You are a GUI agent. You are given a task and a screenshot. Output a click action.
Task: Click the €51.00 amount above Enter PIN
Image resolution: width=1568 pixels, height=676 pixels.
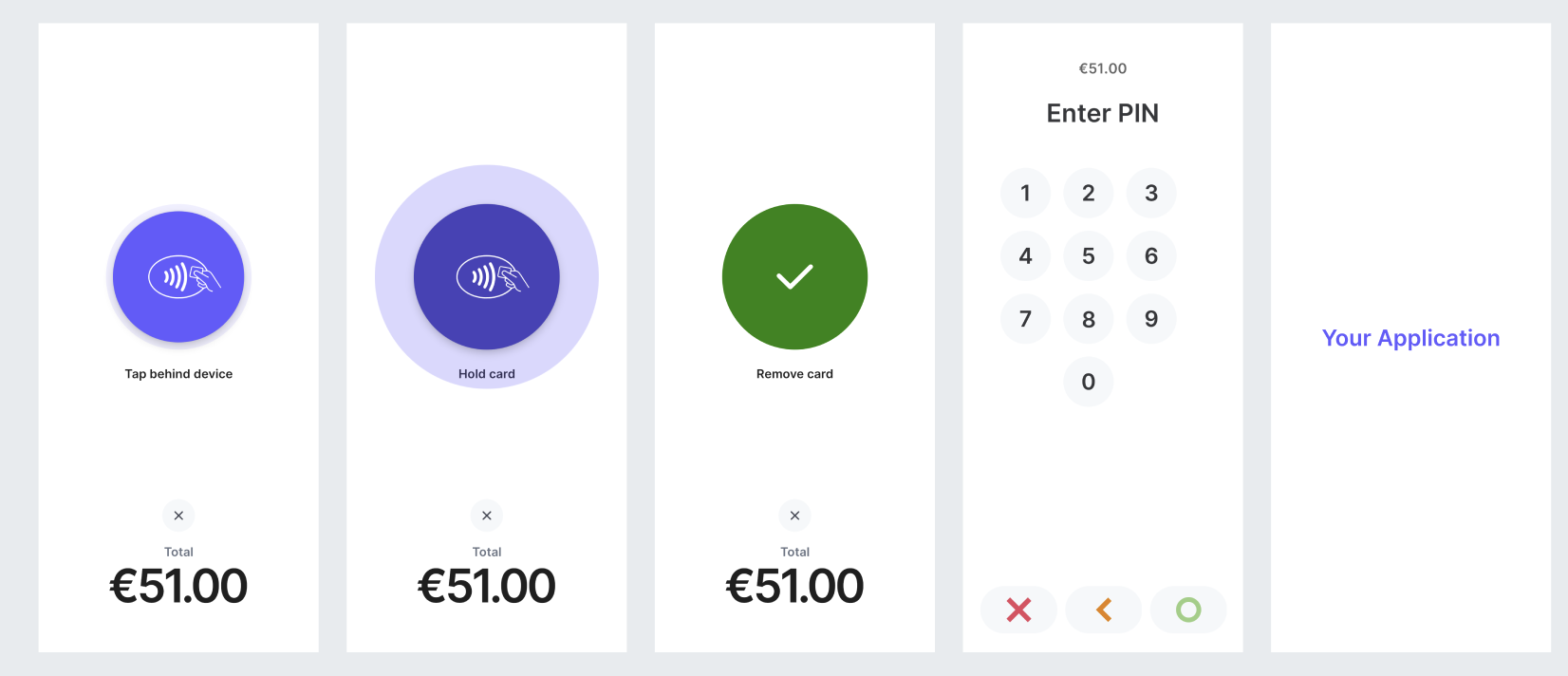click(x=1103, y=67)
